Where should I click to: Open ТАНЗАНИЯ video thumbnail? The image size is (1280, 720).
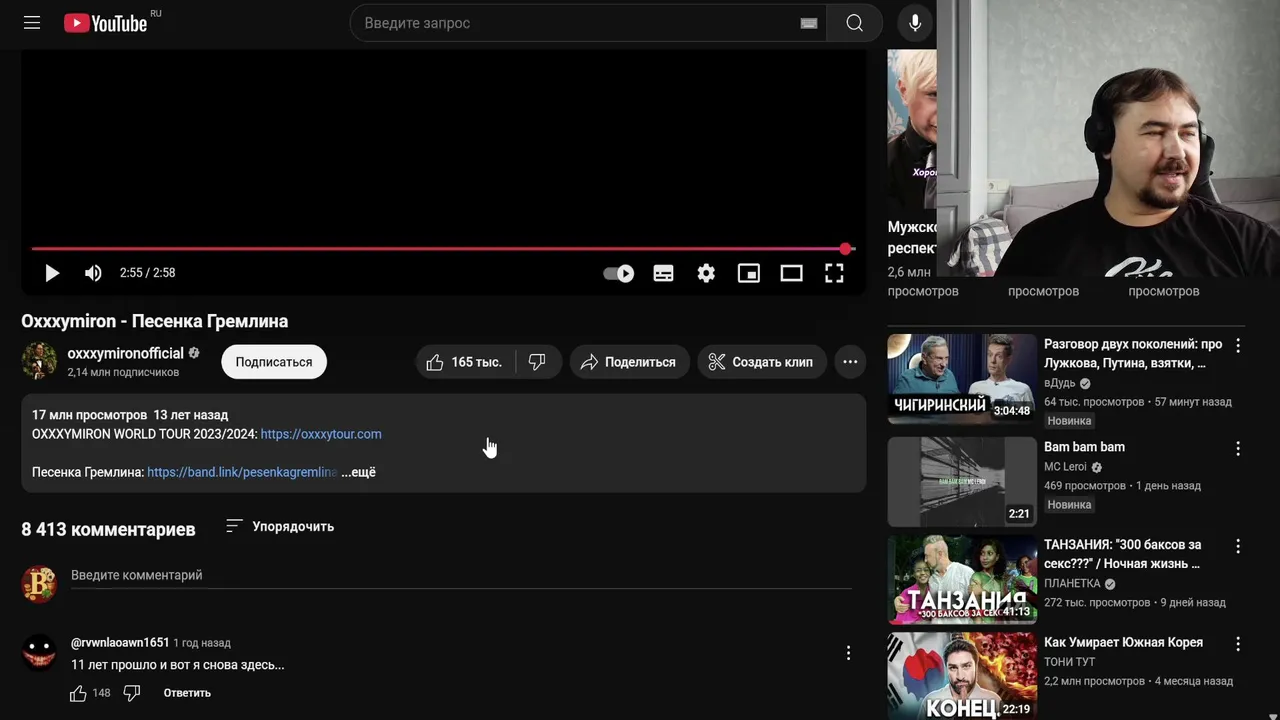(962, 580)
